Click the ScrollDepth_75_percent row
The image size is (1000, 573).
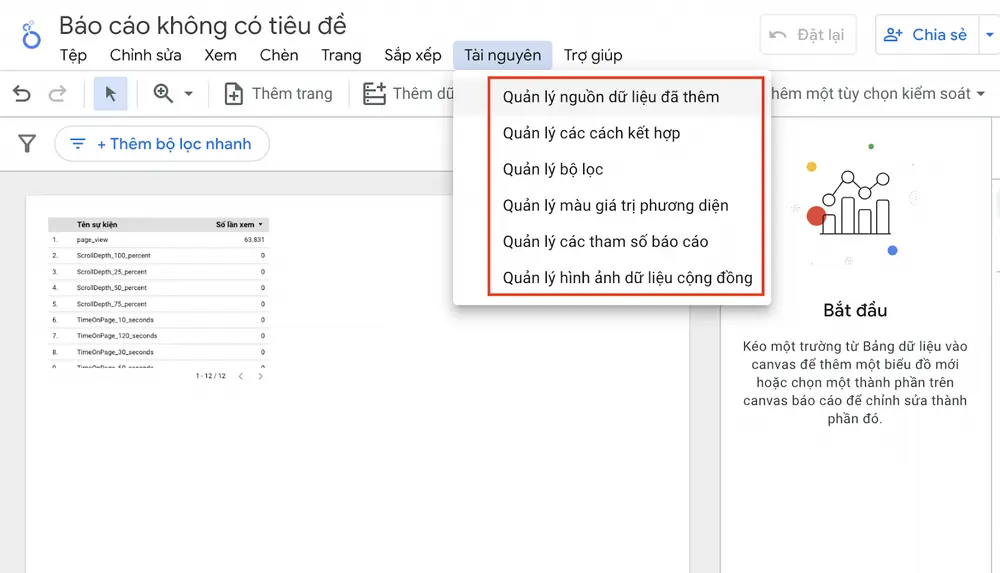point(158,304)
